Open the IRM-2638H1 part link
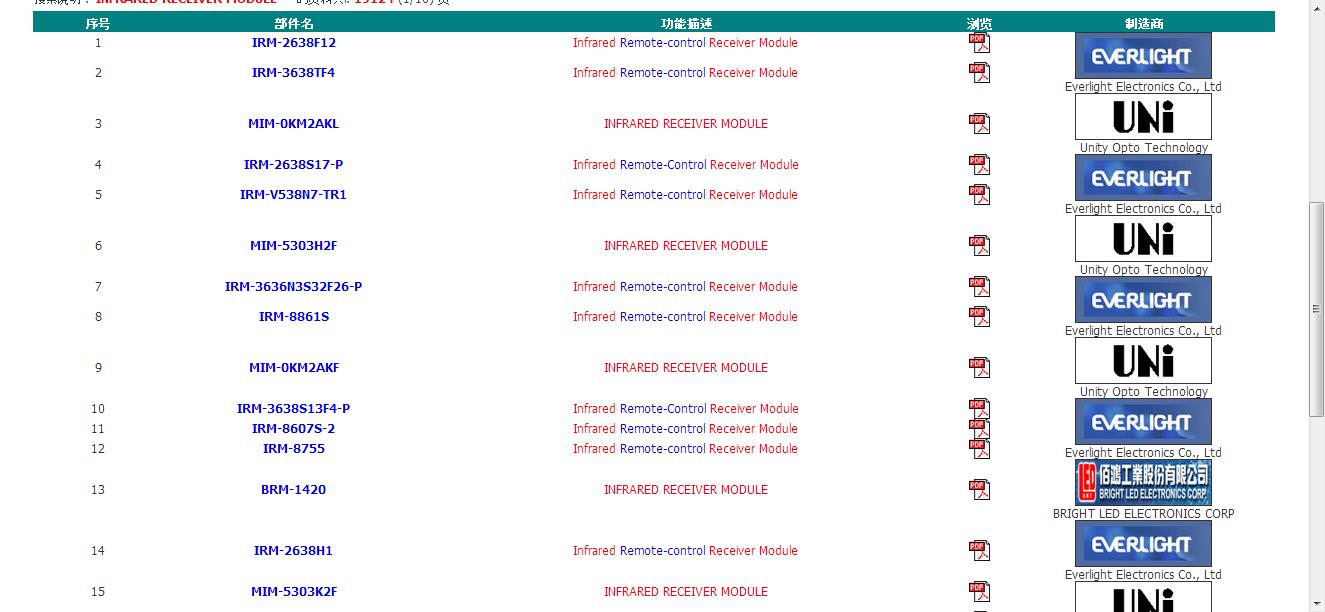1325x612 pixels. click(294, 551)
